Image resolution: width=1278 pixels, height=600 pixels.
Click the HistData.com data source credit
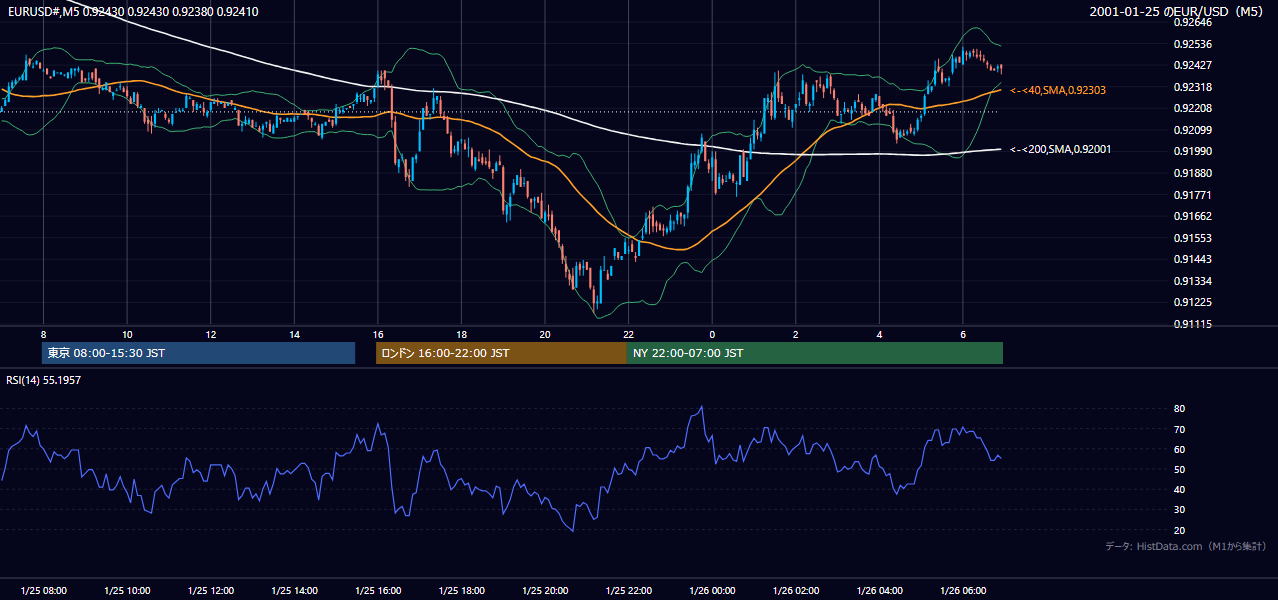click(x=1186, y=546)
